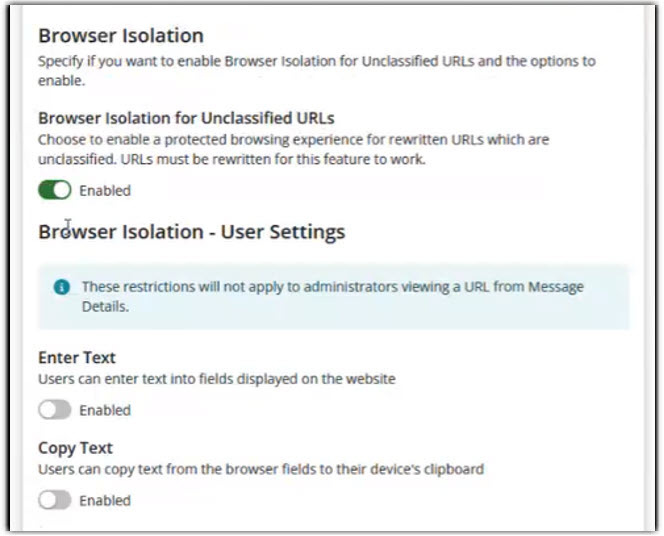Click the blue info icon in the notice banner
This screenshot has width=664, height=536.
pyautogui.click(x=62, y=287)
